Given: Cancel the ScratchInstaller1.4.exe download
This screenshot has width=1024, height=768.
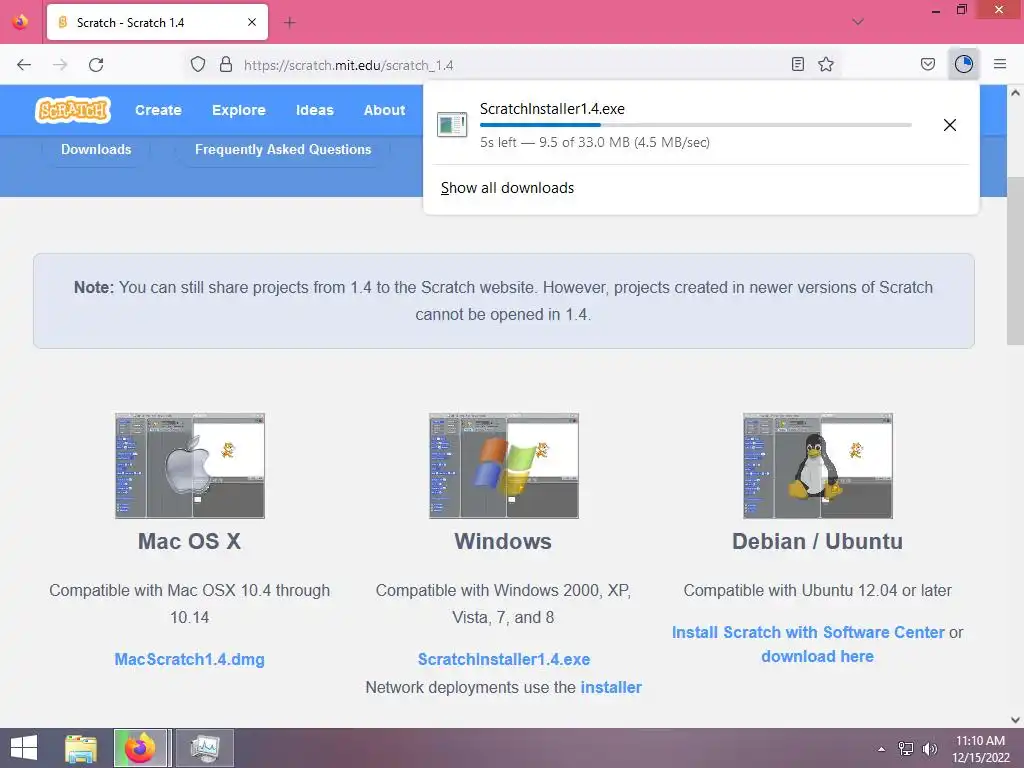Looking at the screenshot, I should pyautogui.click(x=950, y=125).
